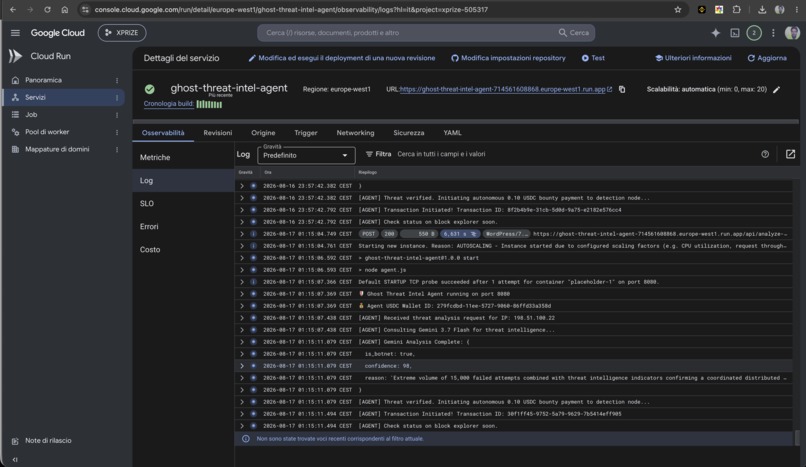The height and width of the screenshot is (467, 806).
Task: Open Mappature di domini row options dots
Action: [x=117, y=150]
